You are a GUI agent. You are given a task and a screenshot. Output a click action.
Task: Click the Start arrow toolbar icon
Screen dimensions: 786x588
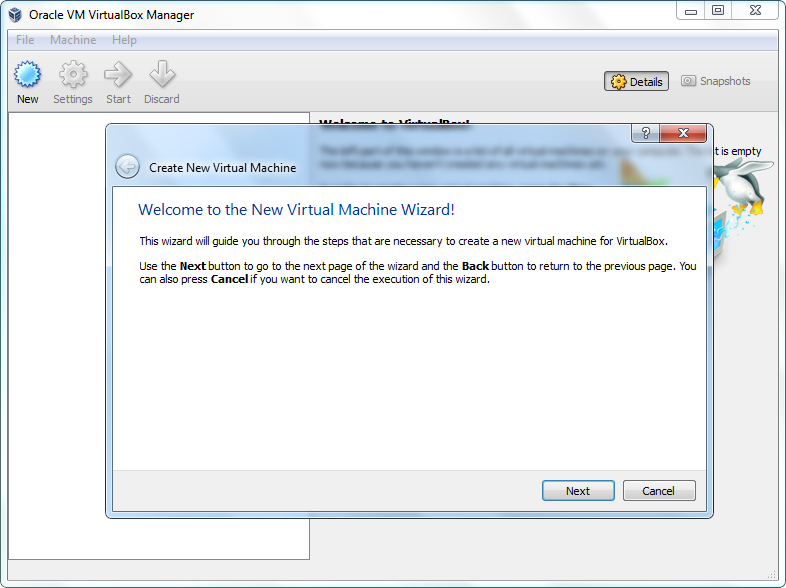[x=118, y=75]
